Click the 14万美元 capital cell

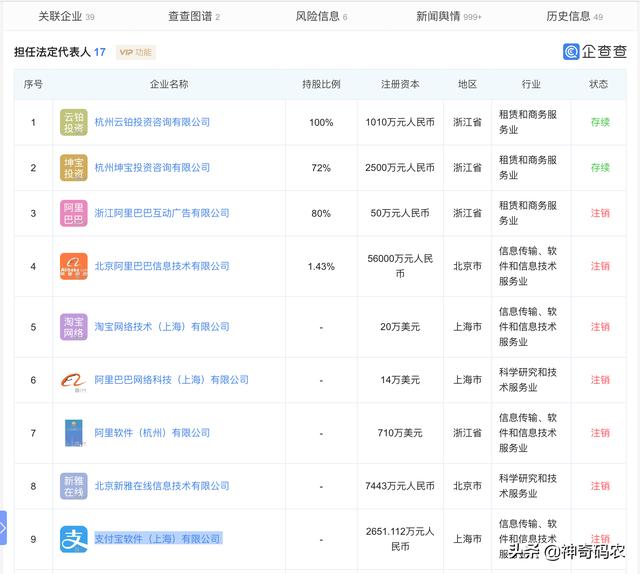400,380
